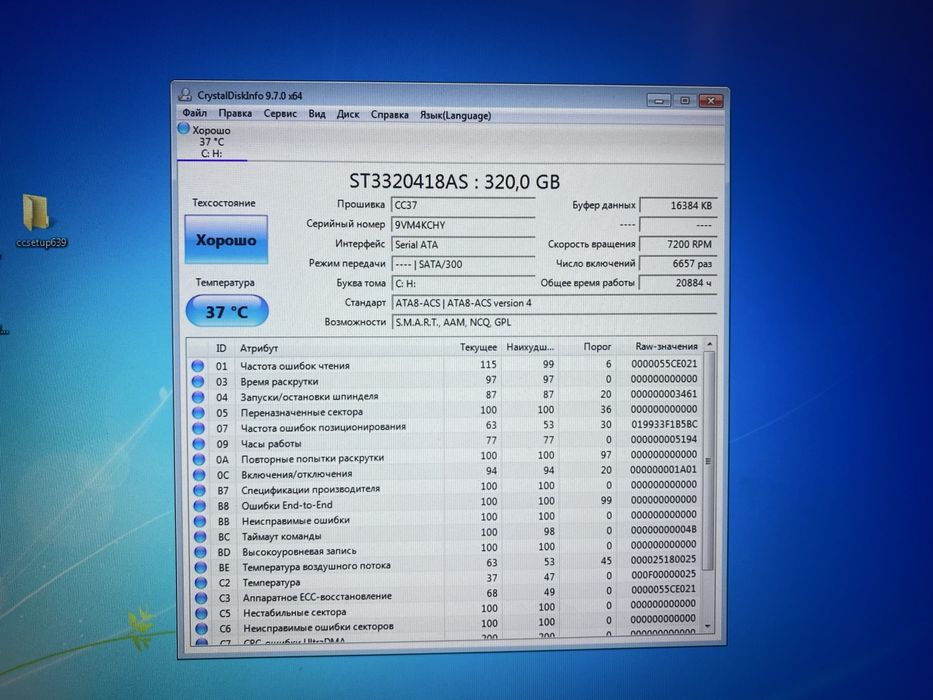933x700 pixels.
Task: Open the Правка menu
Action: pyautogui.click(x=234, y=113)
